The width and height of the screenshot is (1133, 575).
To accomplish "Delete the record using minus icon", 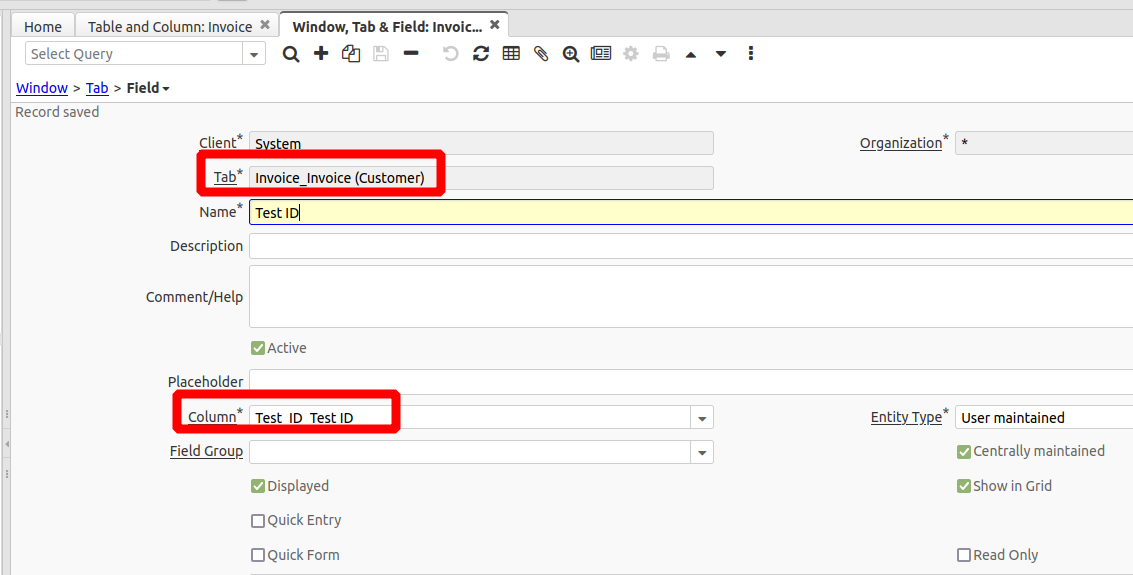I will click(x=411, y=54).
